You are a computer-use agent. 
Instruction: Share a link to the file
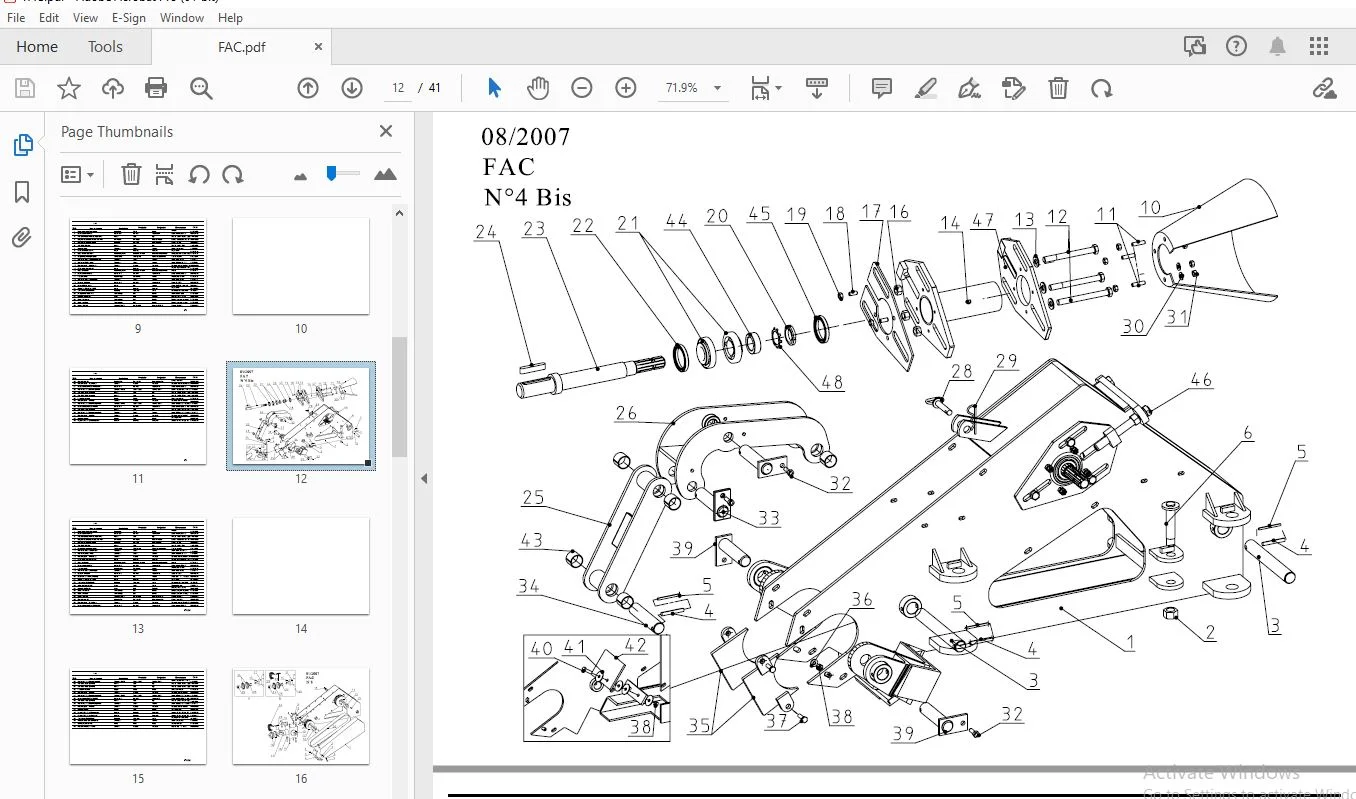coord(1324,88)
